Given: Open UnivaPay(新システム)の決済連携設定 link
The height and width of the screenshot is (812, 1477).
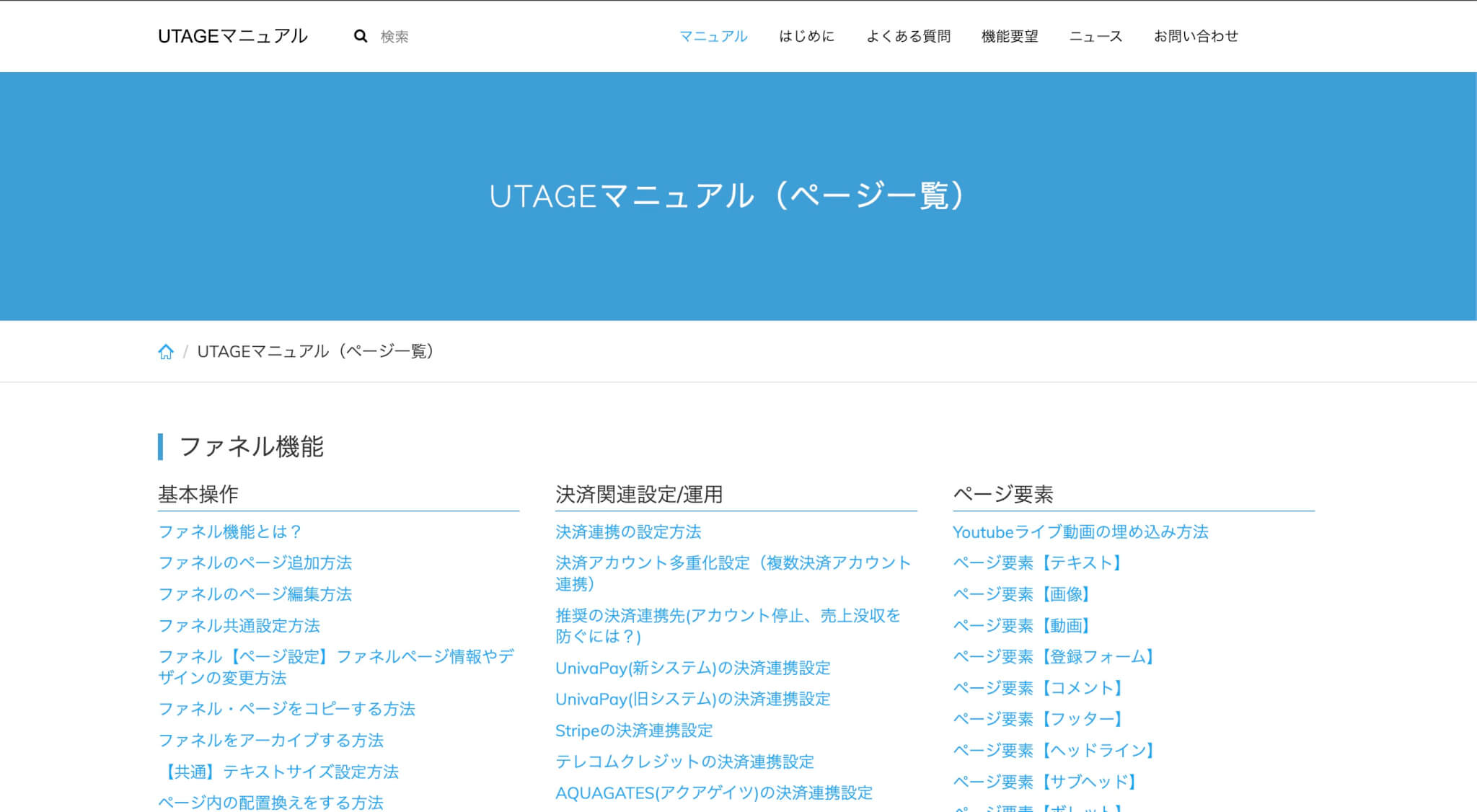Looking at the screenshot, I should tap(693, 668).
